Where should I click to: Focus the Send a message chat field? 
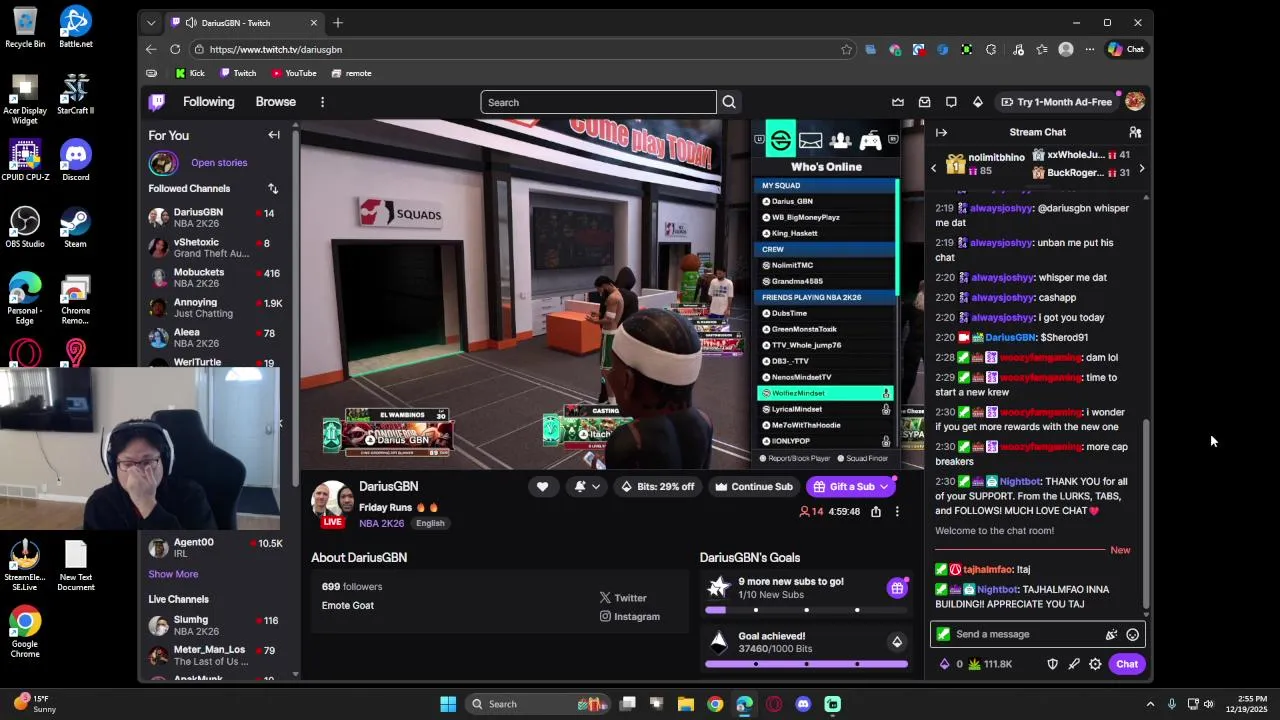pyautogui.click(x=1037, y=634)
